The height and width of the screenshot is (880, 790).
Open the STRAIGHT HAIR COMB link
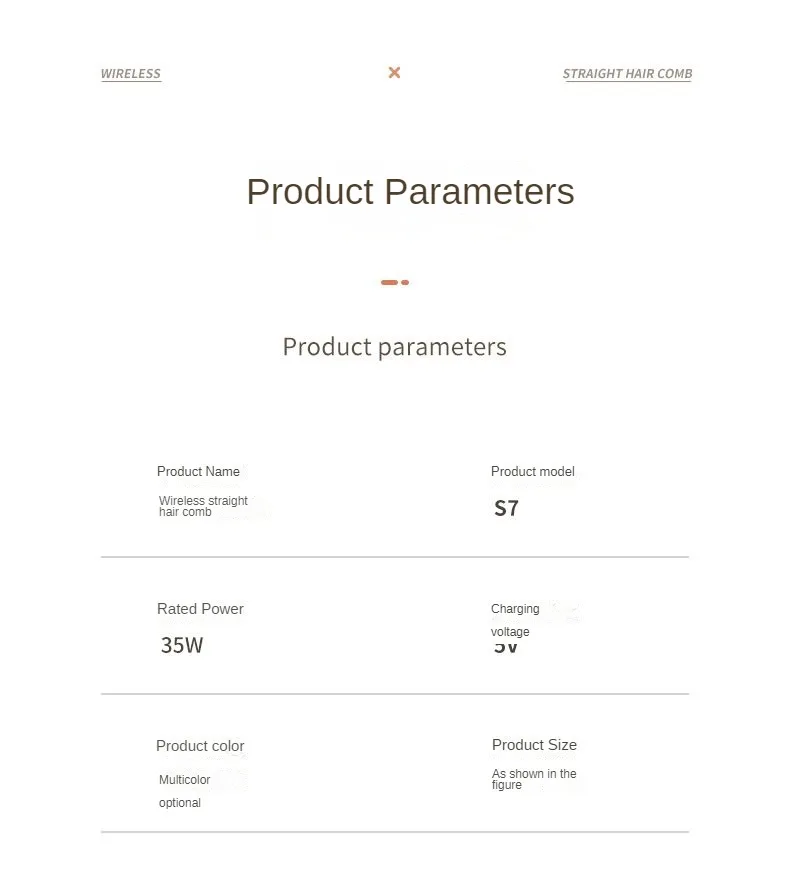point(627,74)
